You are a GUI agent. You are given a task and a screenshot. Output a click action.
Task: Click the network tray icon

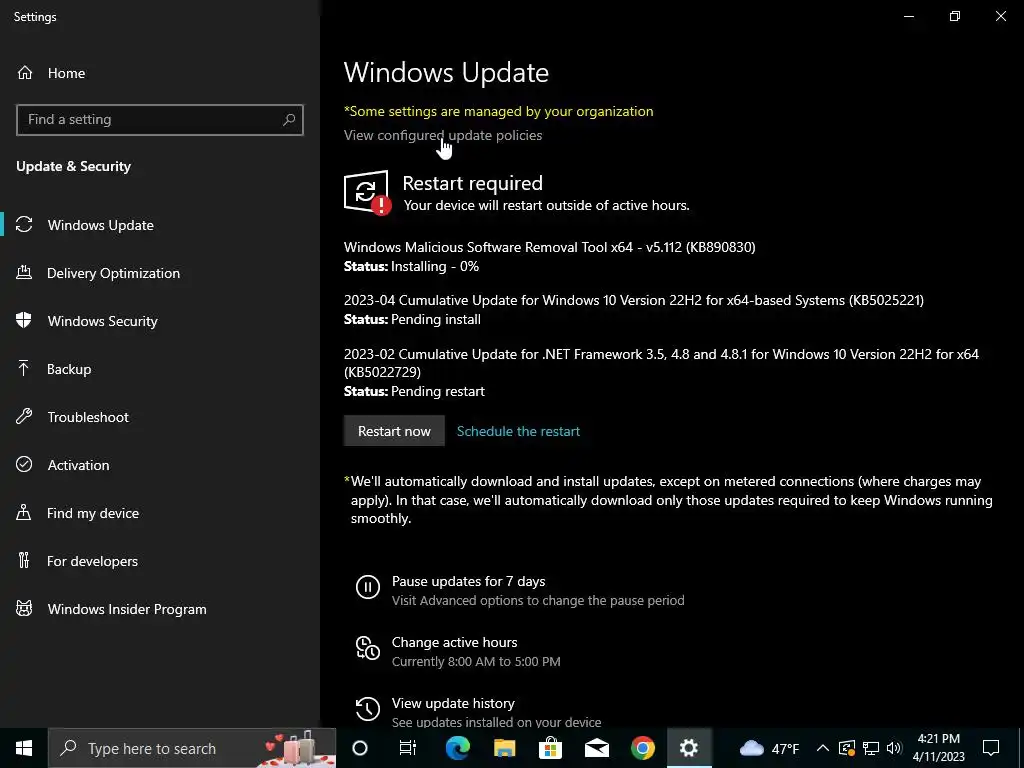[x=871, y=748]
